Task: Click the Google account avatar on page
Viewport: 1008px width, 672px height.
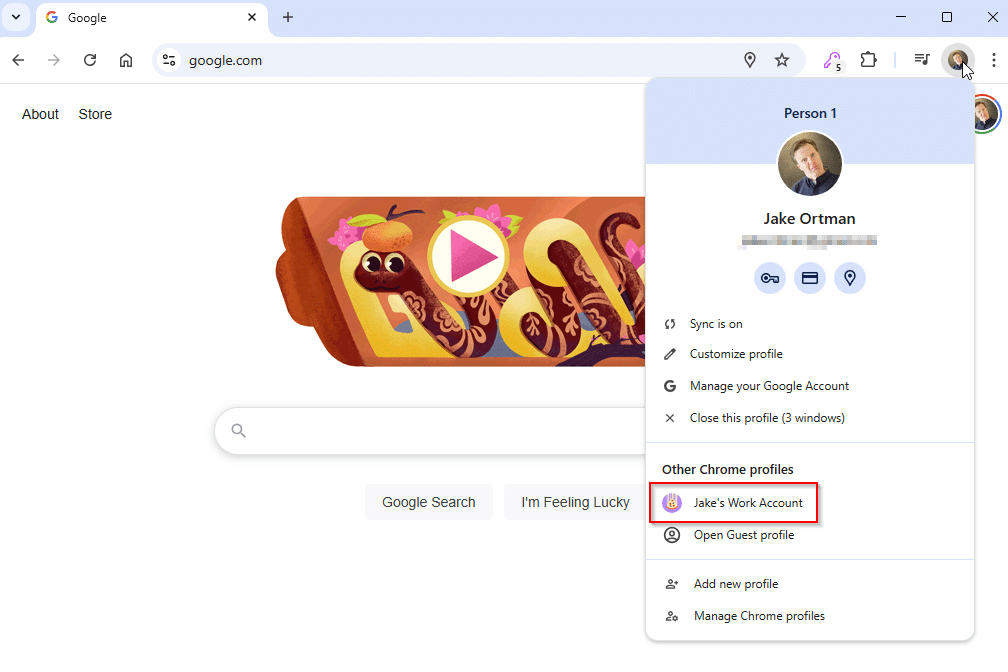Action: click(987, 114)
